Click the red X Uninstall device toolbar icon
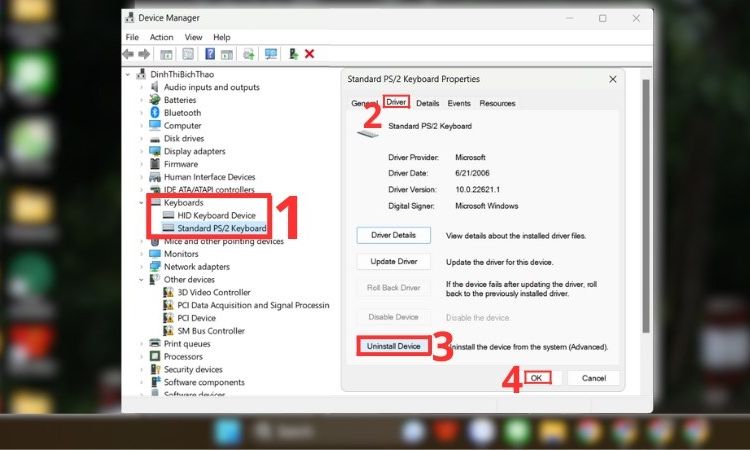Image resolution: width=750 pixels, height=450 pixels. 309,54
